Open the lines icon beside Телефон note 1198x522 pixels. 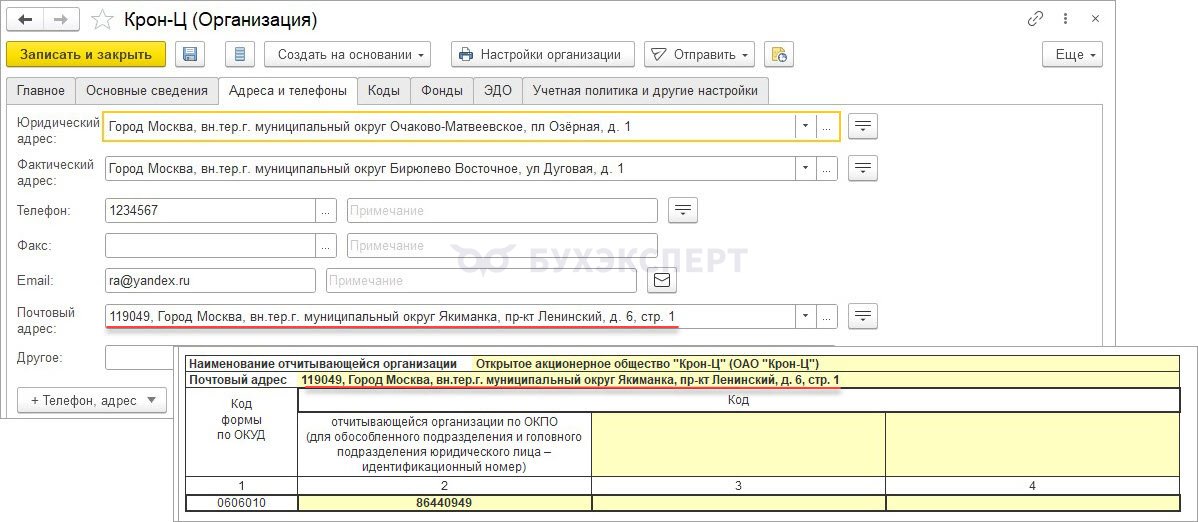click(683, 210)
